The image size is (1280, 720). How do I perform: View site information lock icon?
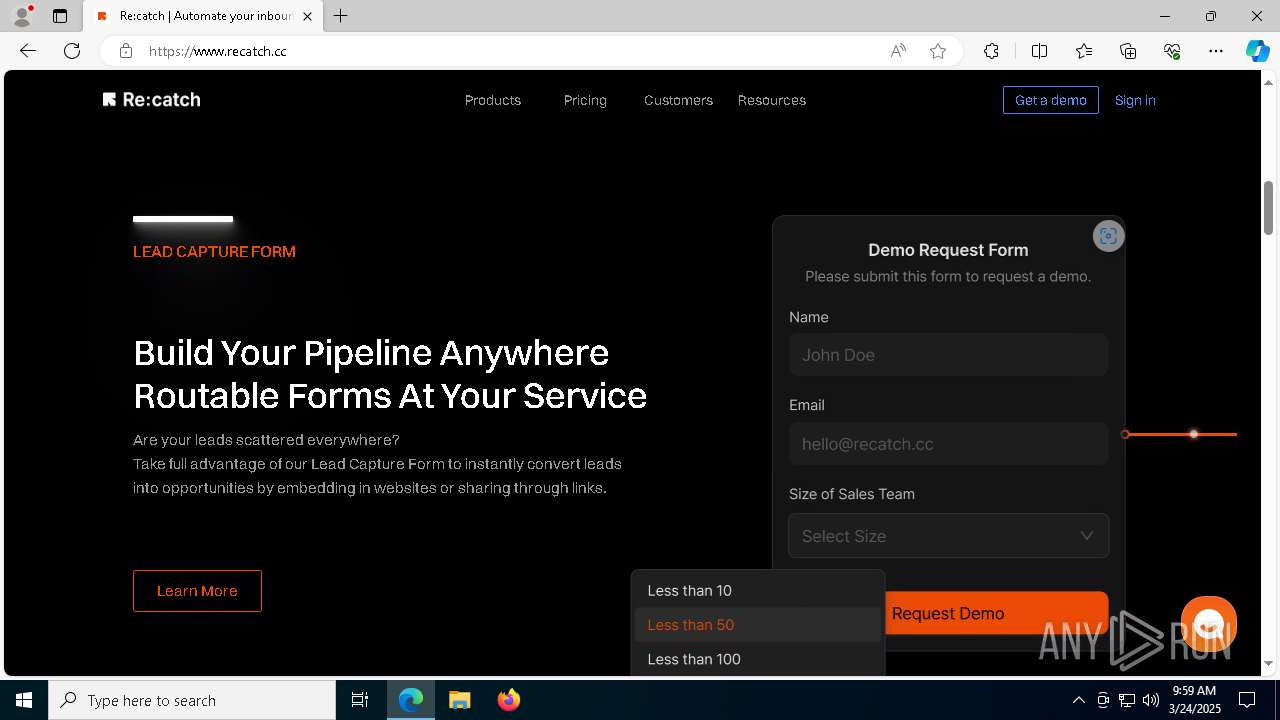pyautogui.click(x=126, y=51)
